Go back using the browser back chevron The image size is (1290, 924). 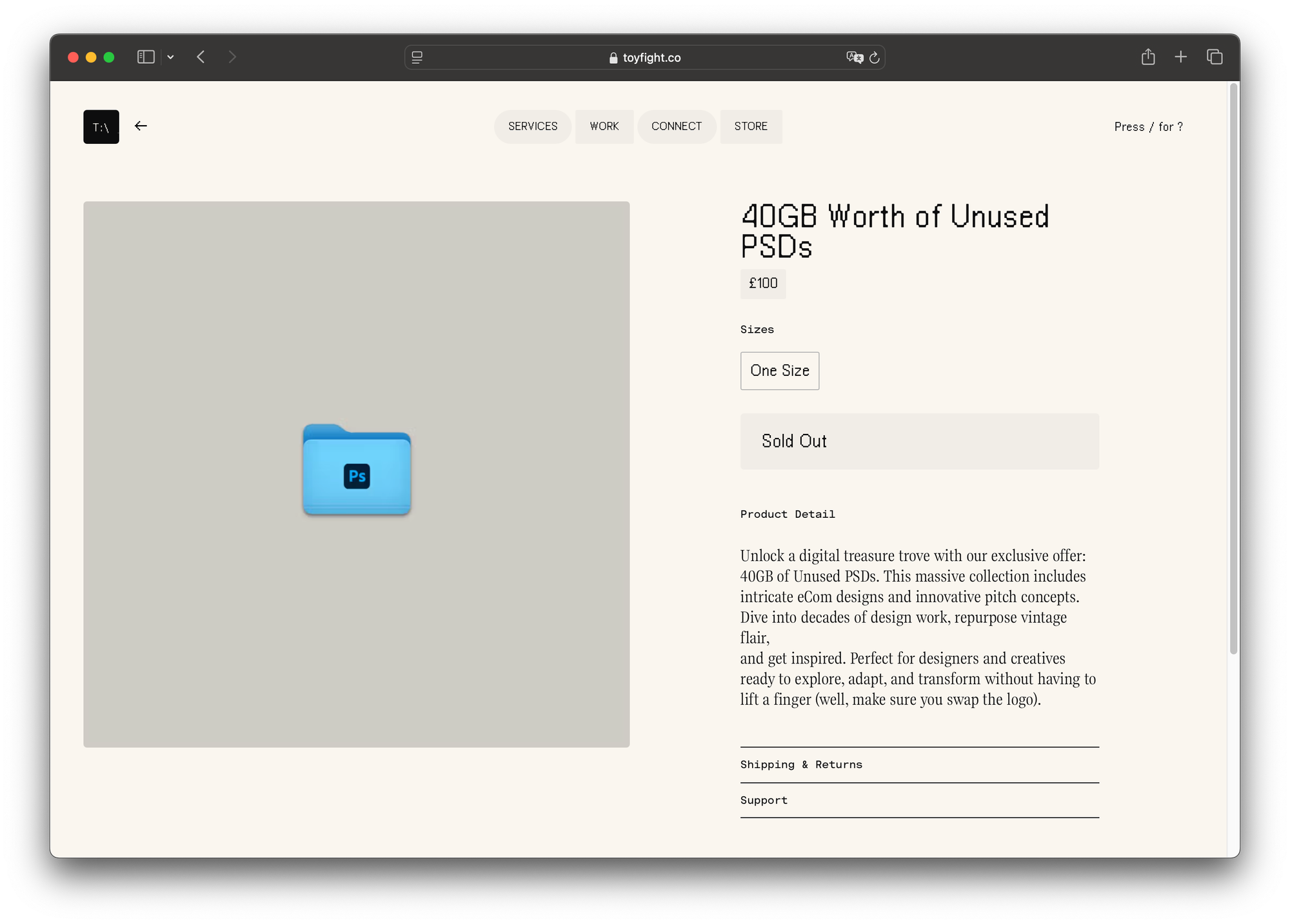point(201,57)
